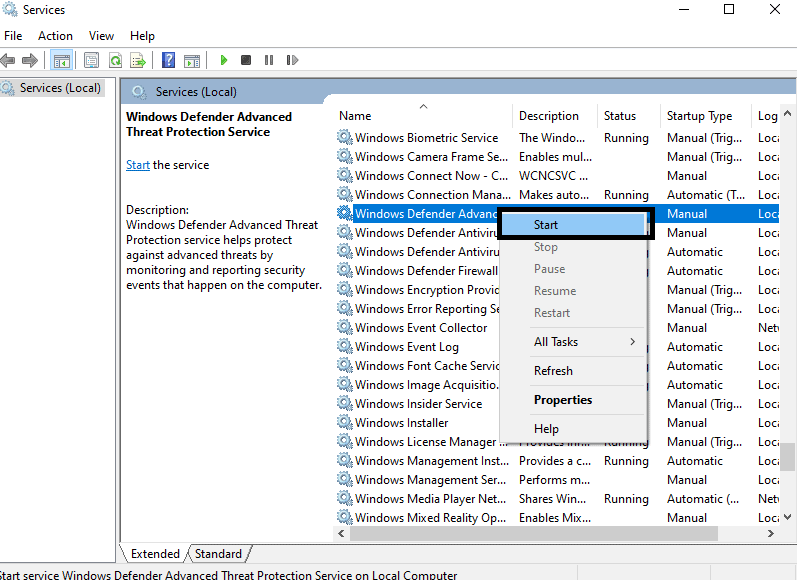Select Windows License Manager service name
Image resolution: width=797 pixels, height=580 pixels.
(431, 442)
